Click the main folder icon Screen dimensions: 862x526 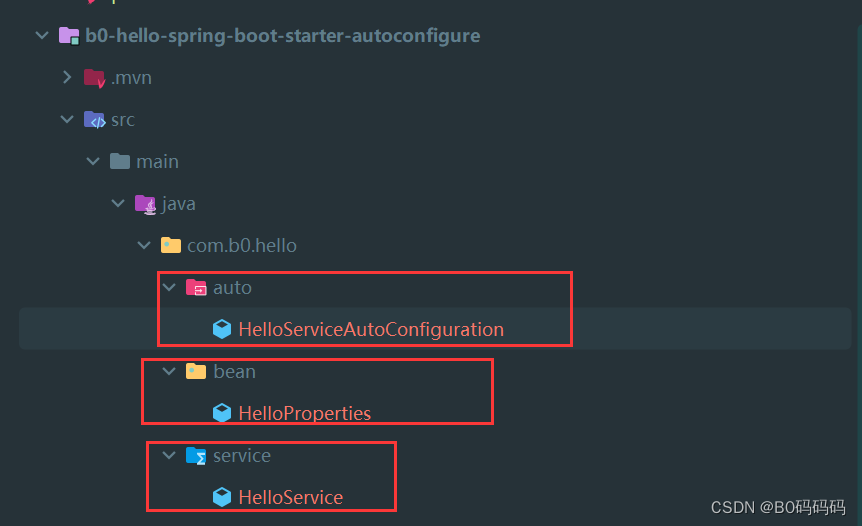(x=120, y=162)
